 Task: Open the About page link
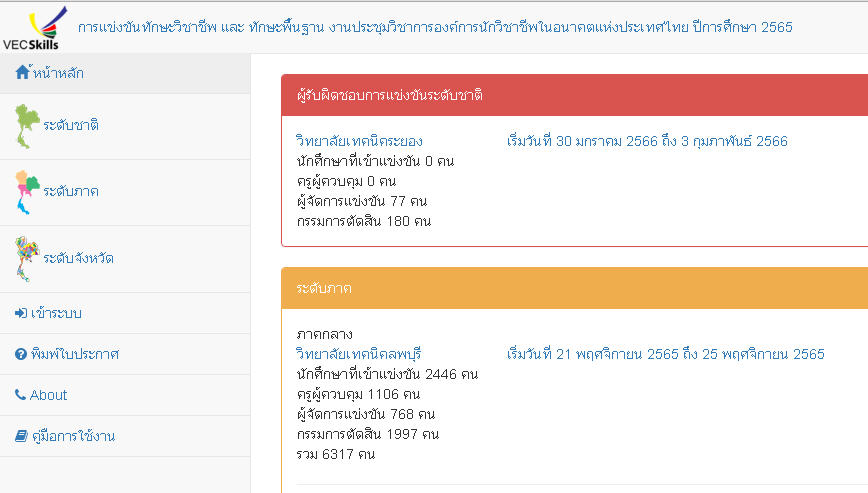click(48, 395)
